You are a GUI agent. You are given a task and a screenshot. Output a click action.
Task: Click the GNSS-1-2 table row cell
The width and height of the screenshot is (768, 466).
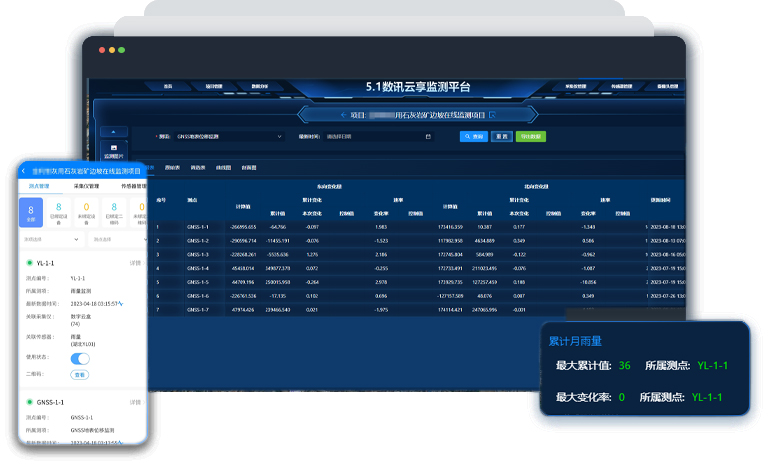pos(197,241)
